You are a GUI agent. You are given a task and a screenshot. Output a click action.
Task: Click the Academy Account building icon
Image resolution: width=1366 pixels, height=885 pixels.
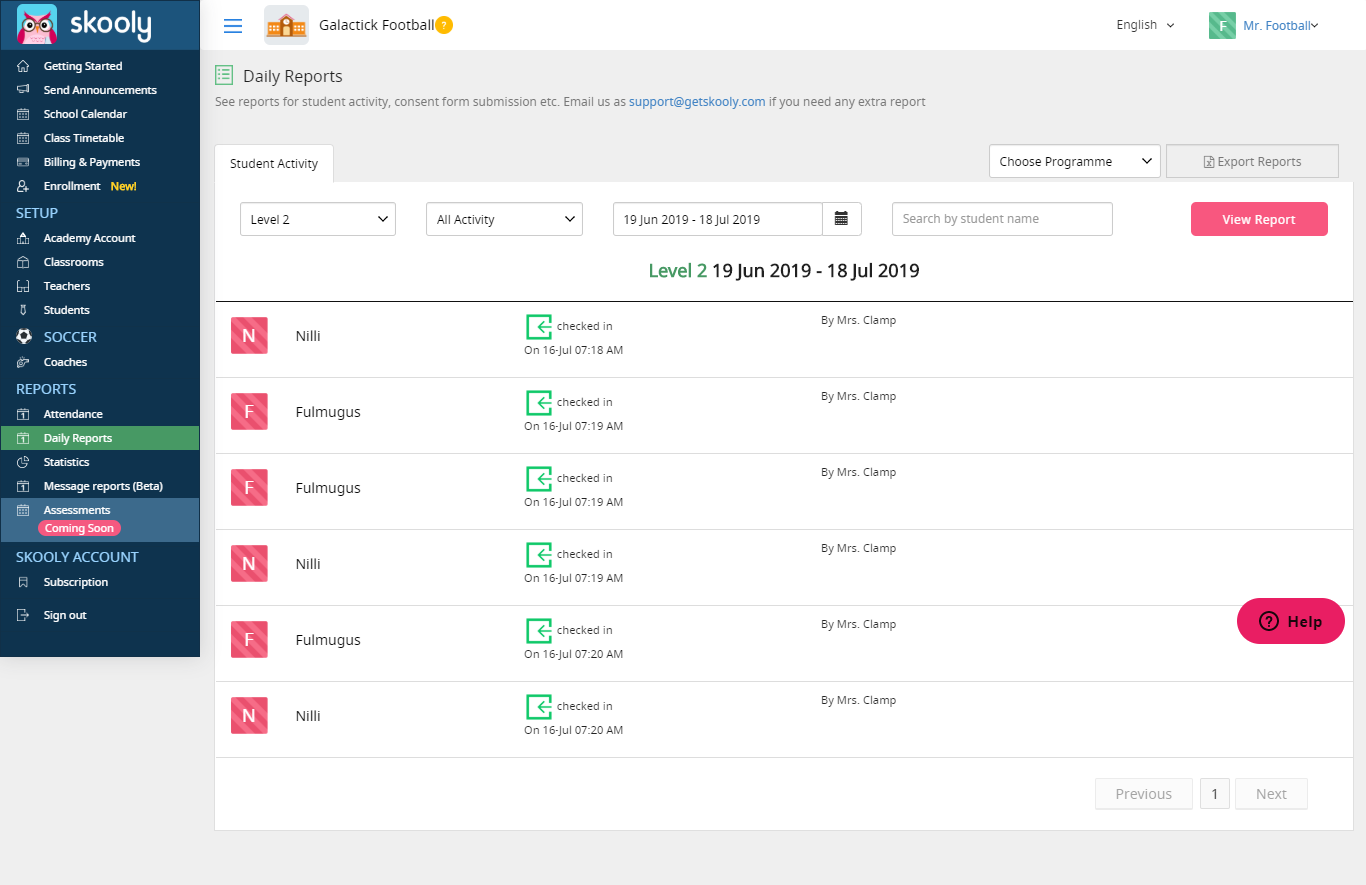23,238
